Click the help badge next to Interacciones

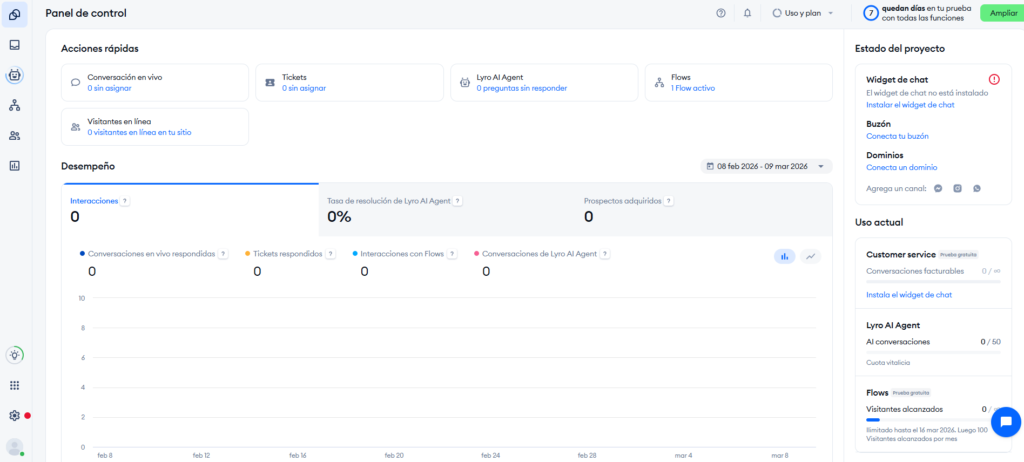click(125, 201)
